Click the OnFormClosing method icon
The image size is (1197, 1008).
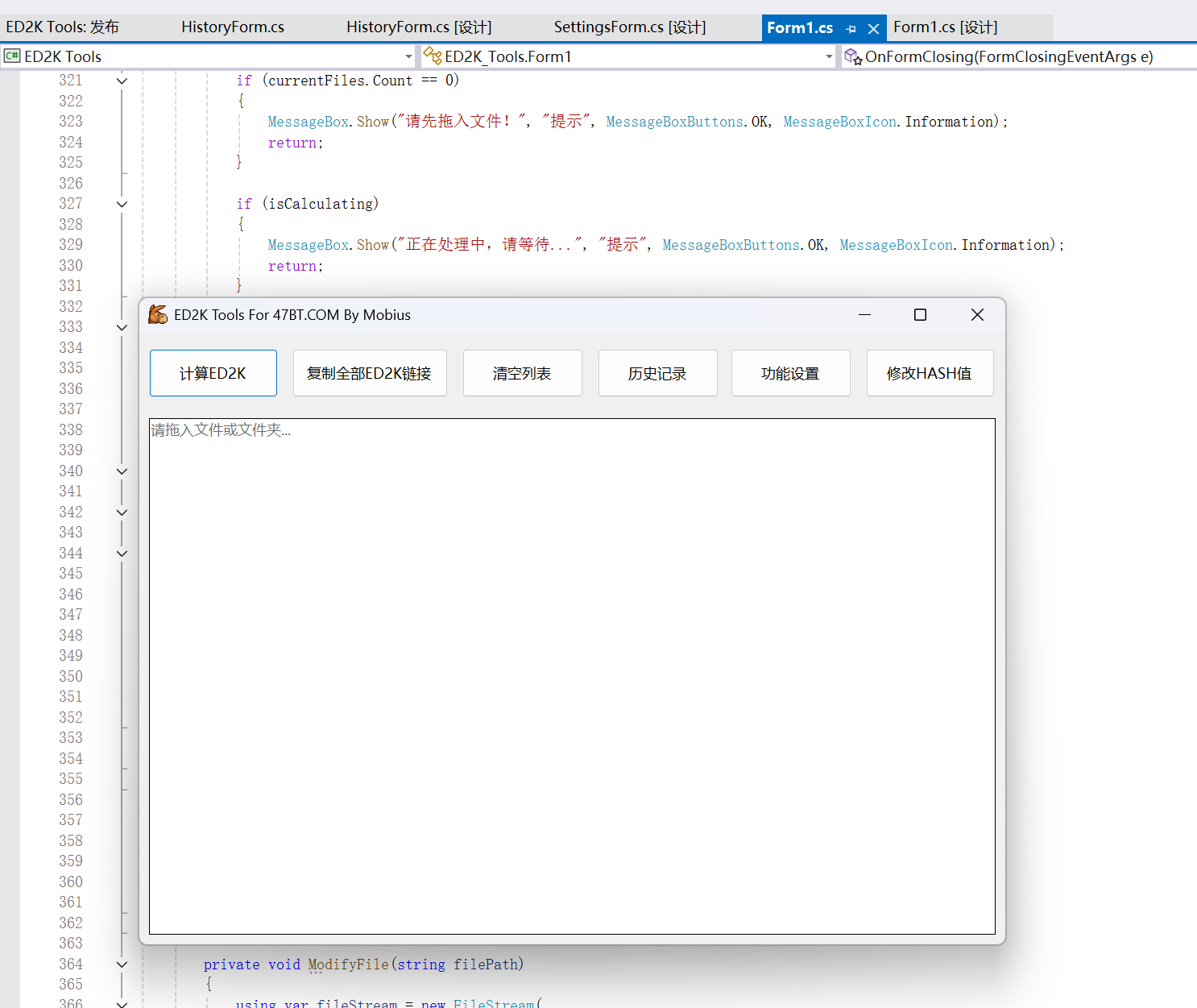click(853, 56)
